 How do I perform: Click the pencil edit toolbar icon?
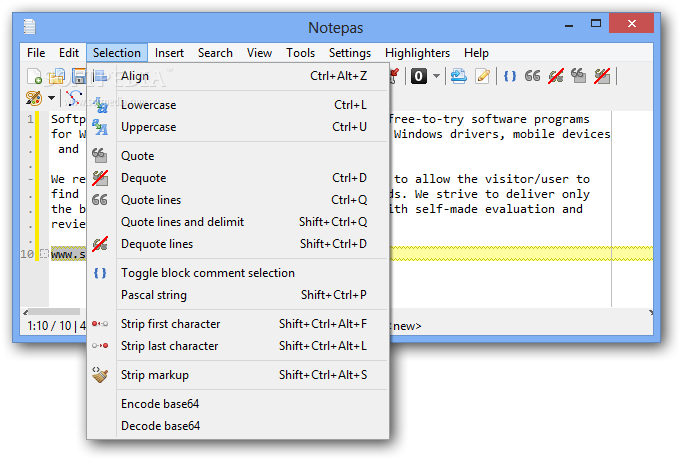(482, 76)
